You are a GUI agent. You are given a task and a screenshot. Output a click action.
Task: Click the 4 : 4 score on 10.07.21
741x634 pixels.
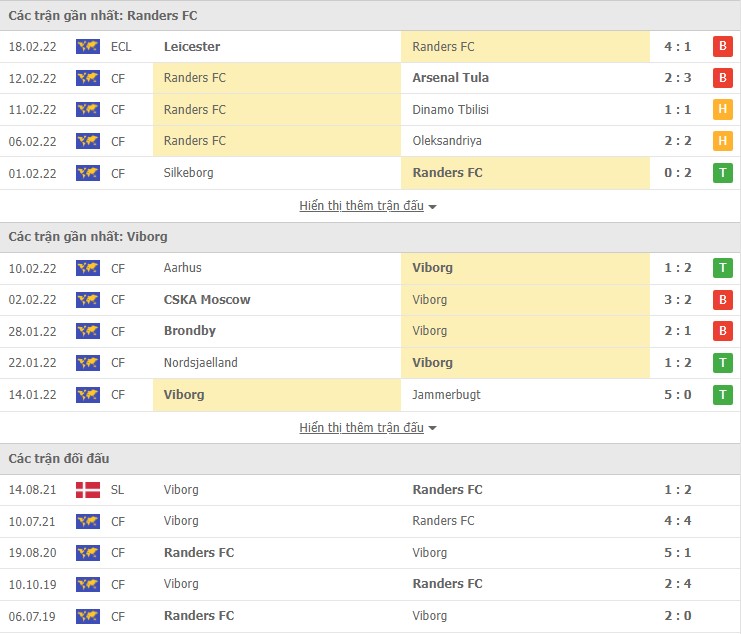[677, 521]
